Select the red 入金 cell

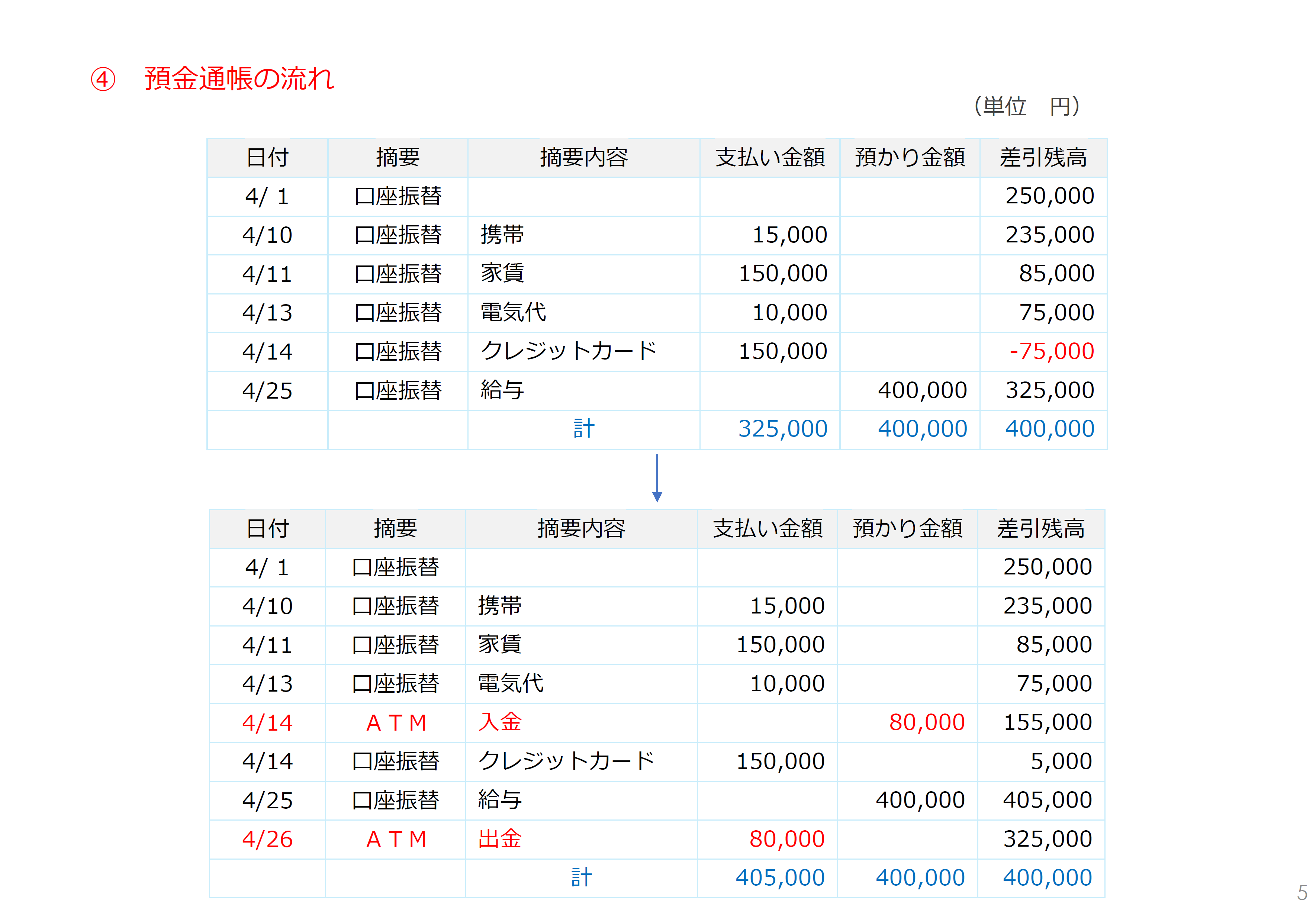pyautogui.click(x=499, y=722)
